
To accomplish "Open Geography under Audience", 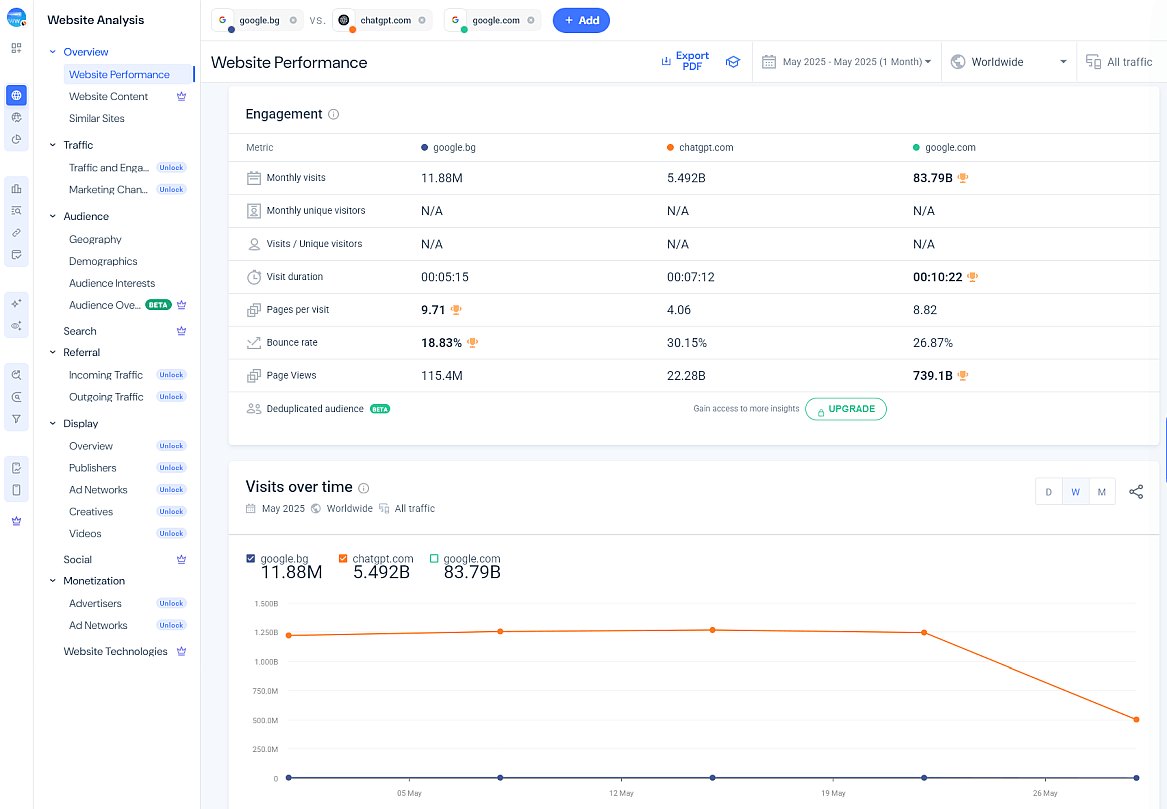I will pyautogui.click(x=95, y=239).
